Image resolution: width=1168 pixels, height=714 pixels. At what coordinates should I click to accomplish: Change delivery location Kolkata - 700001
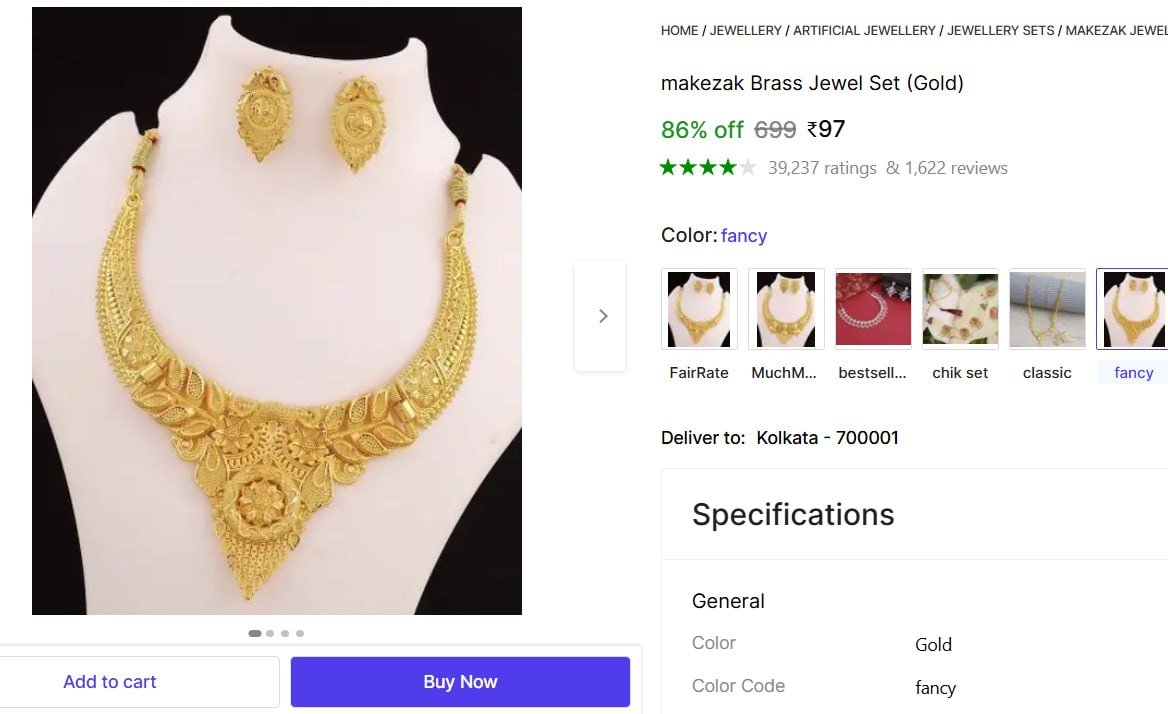[x=827, y=438]
